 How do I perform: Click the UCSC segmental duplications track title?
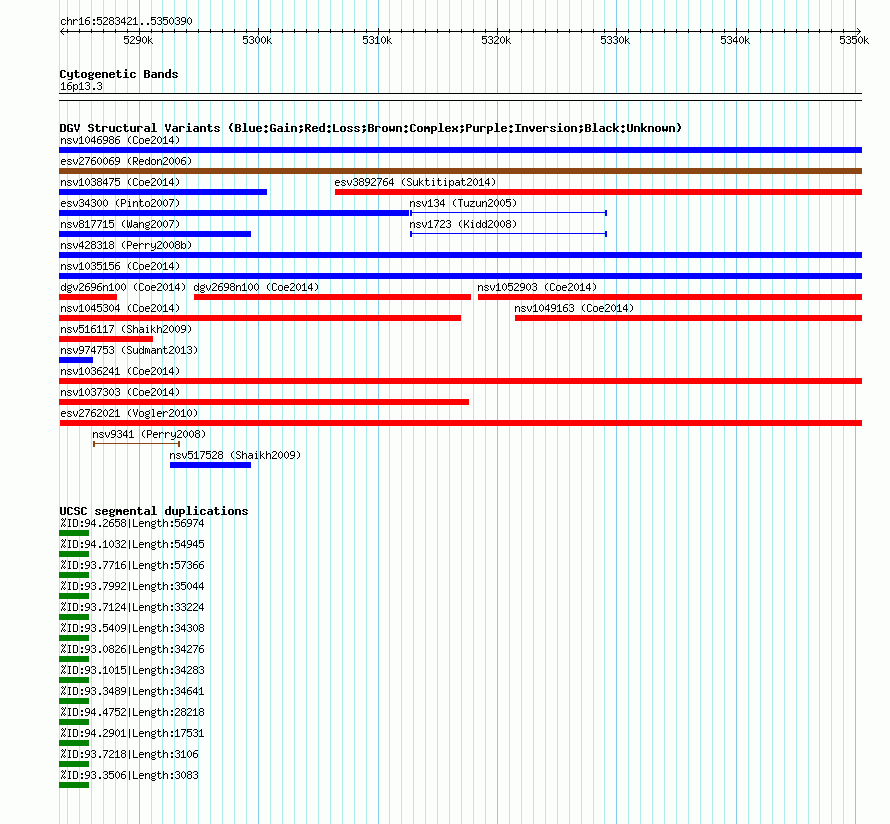tap(154, 511)
